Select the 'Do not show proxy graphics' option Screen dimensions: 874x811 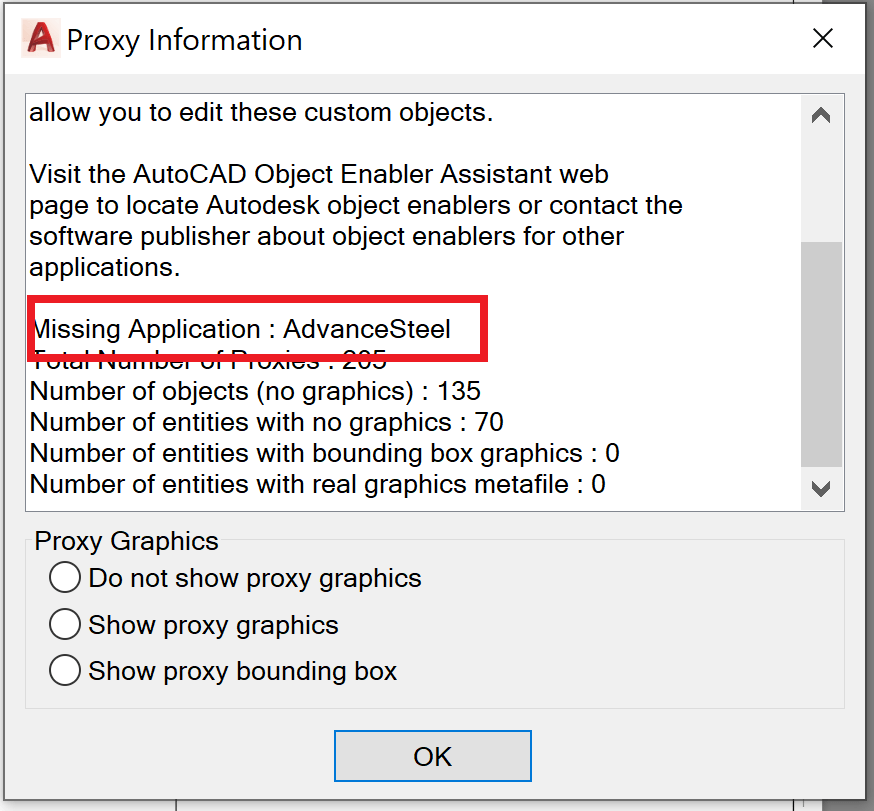coord(64,577)
